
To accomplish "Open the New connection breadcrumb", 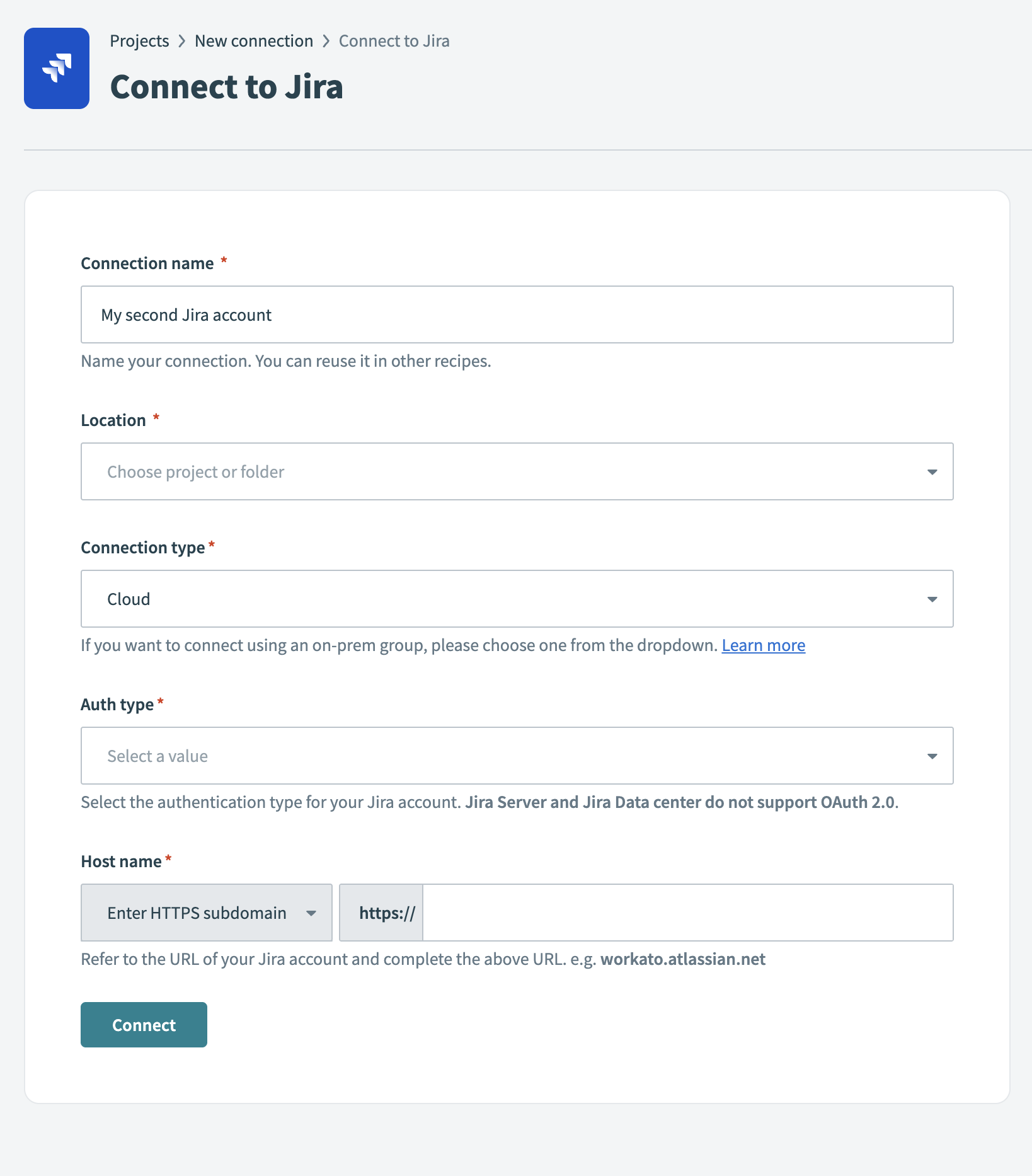I will 253,40.
